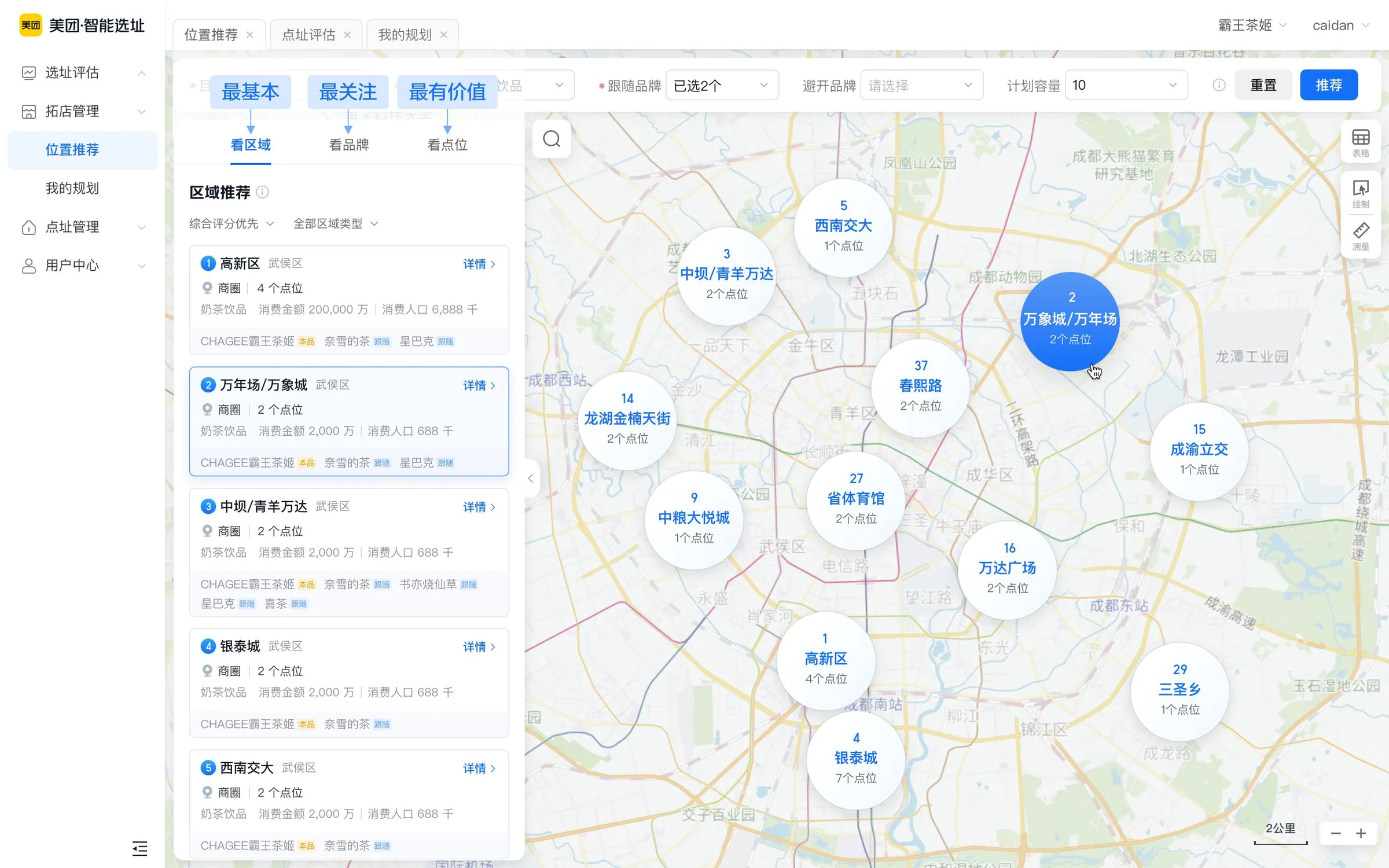
Task: Click the 中坝/青羊万达 map bubble
Action: [726, 275]
